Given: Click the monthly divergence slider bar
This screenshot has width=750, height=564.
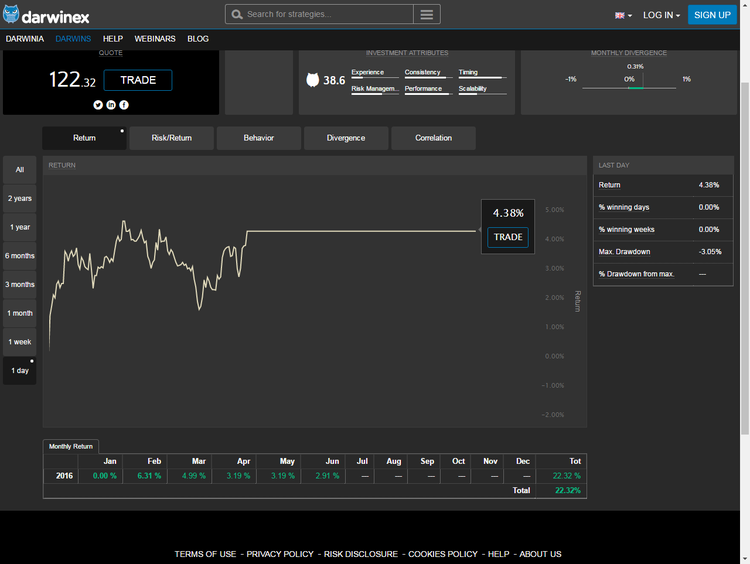Looking at the screenshot, I should (x=629, y=88).
